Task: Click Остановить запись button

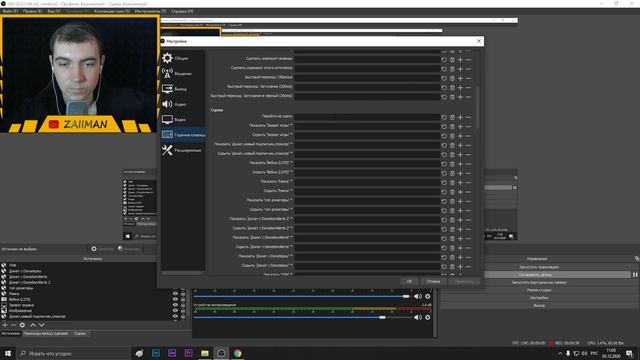Action: click(x=535, y=275)
